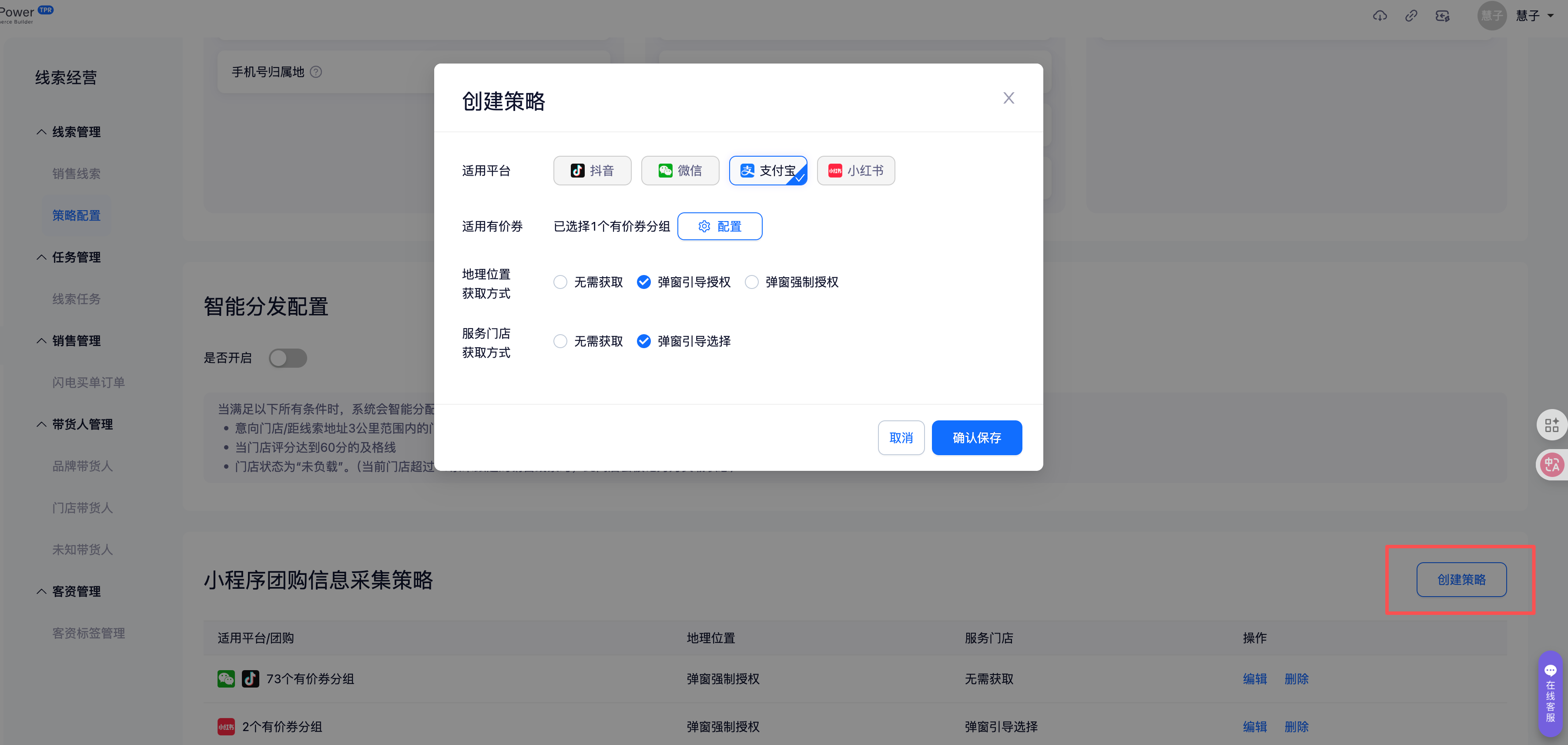Image resolution: width=1568 pixels, height=745 pixels.
Task: Click the link icon in top bar
Action: 1411,16
